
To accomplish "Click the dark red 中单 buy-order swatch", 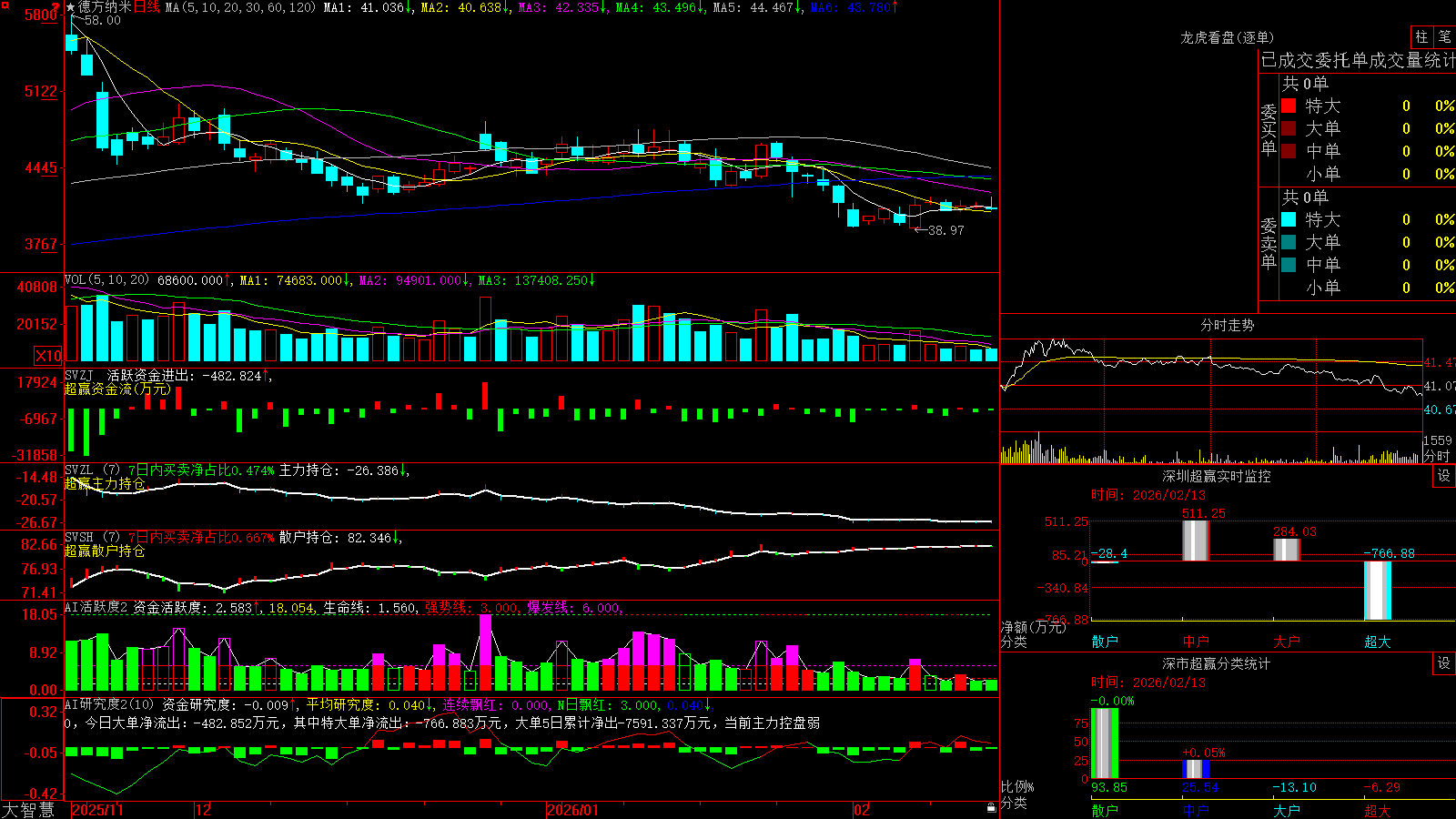I will point(1289,151).
